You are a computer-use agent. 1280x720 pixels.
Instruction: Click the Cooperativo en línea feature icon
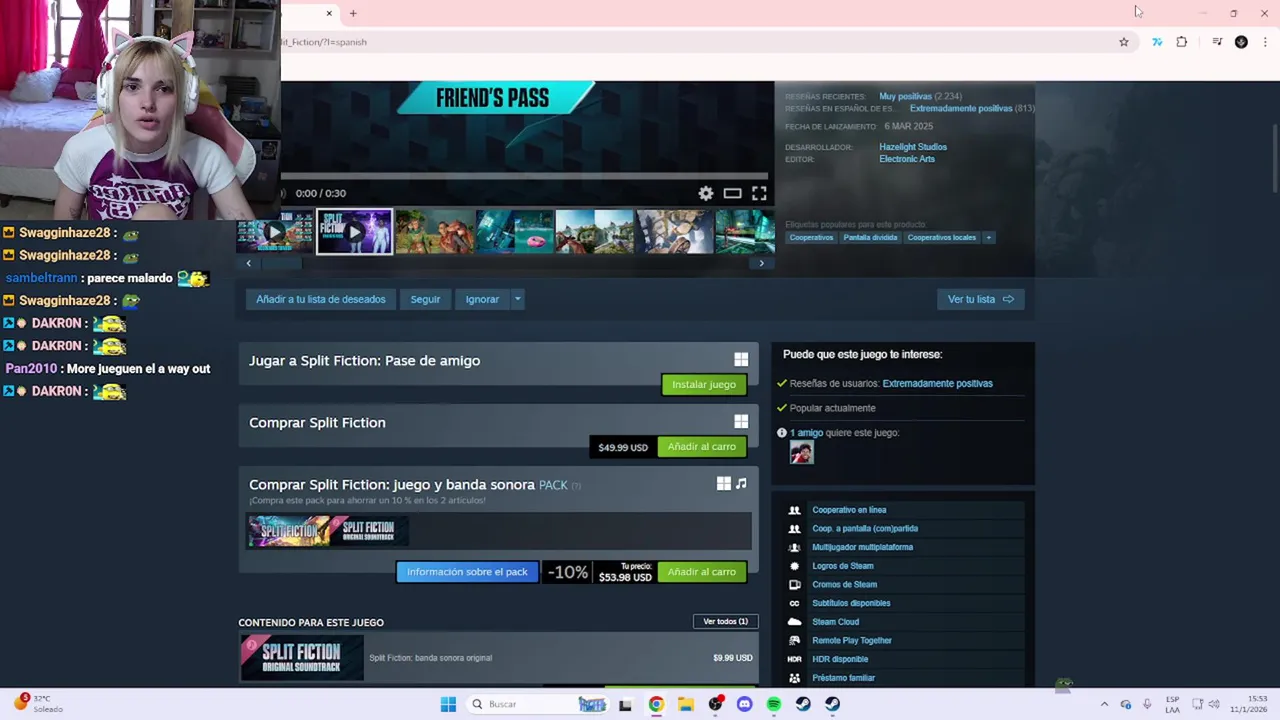(x=795, y=510)
